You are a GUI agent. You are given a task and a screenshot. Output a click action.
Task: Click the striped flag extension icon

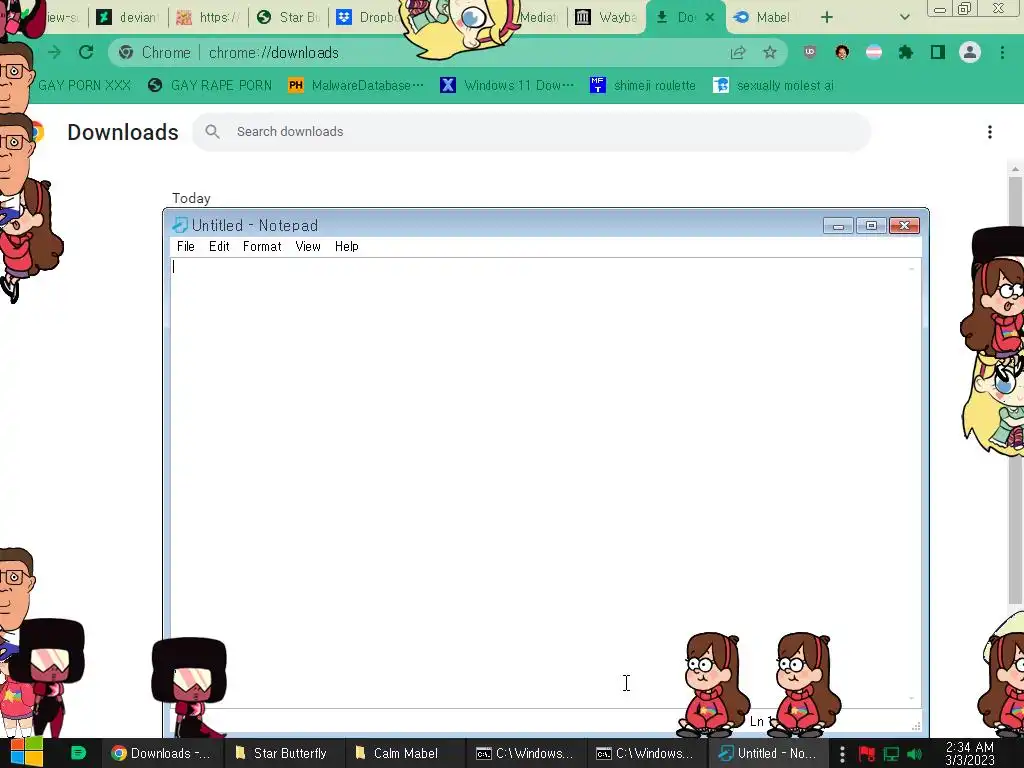[x=874, y=53]
